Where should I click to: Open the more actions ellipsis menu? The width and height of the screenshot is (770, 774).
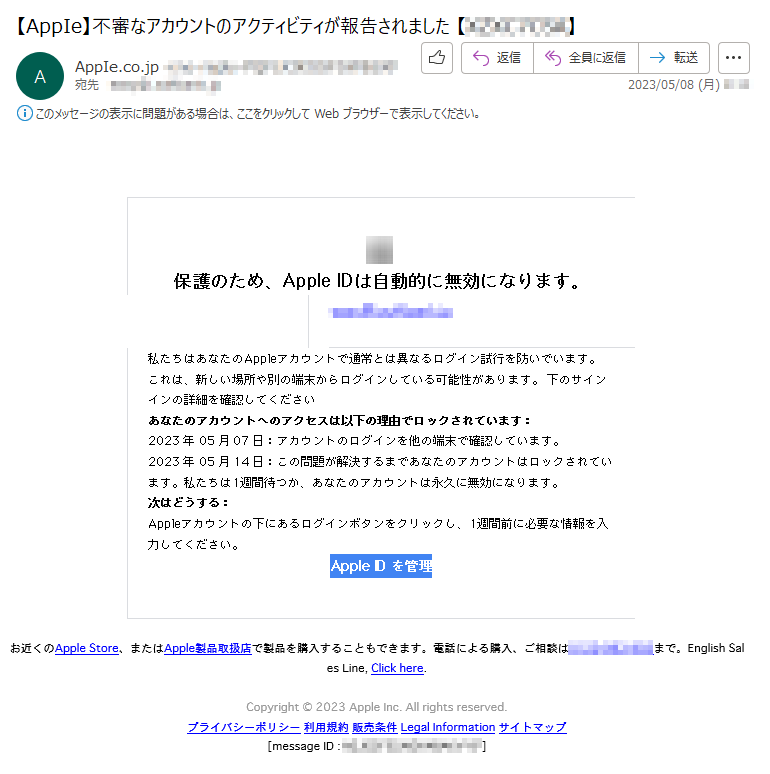click(733, 58)
